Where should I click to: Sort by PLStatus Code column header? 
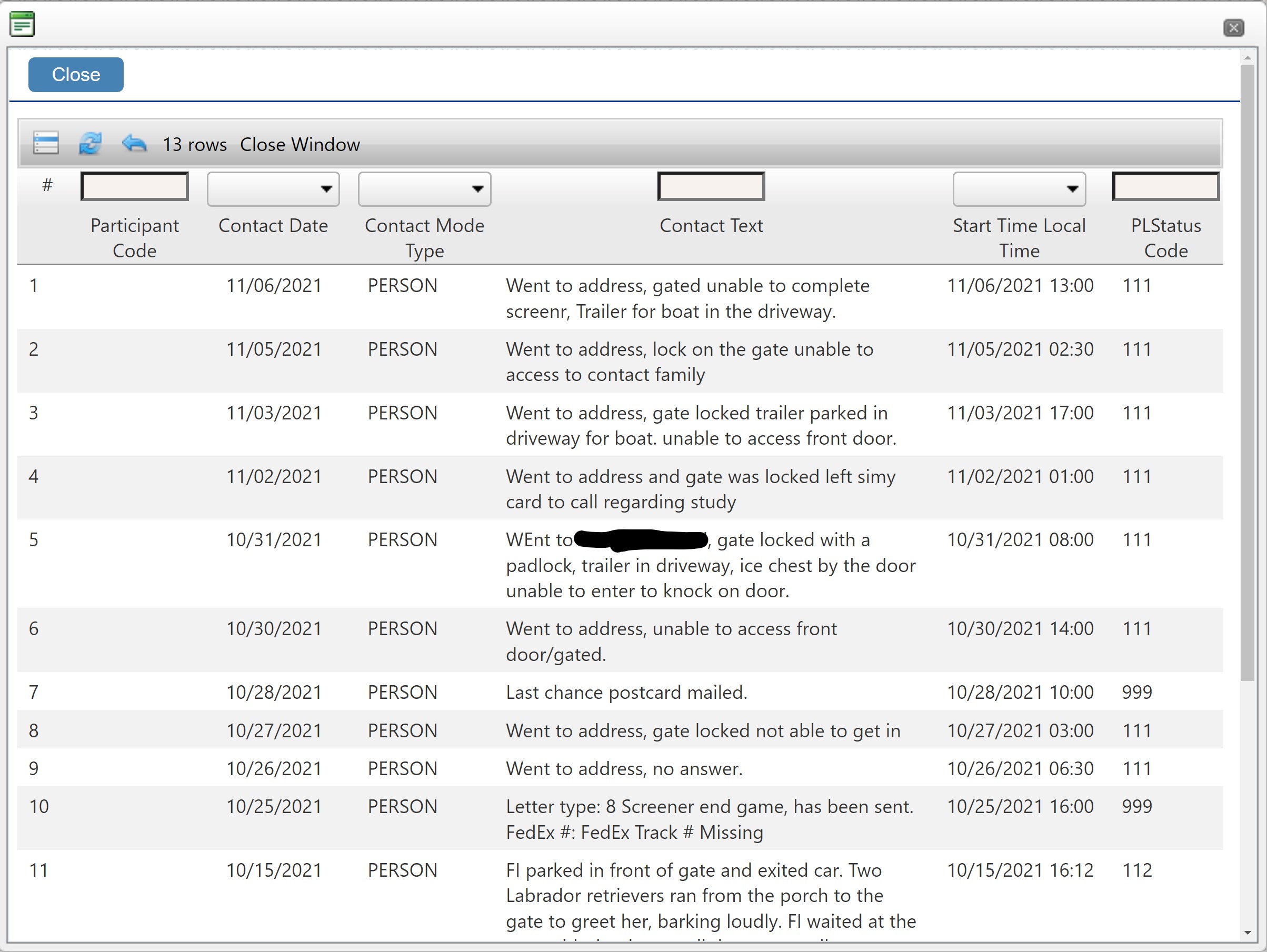coord(1165,238)
